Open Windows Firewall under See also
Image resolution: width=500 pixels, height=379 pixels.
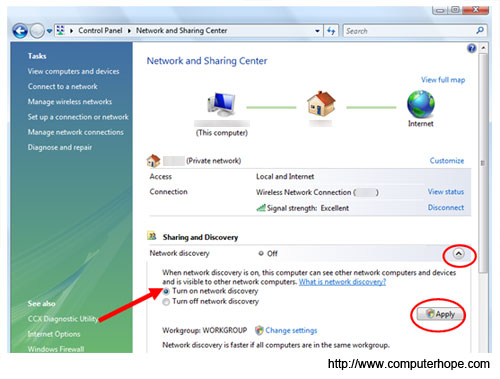pyautogui.click(x=56, y=349)
